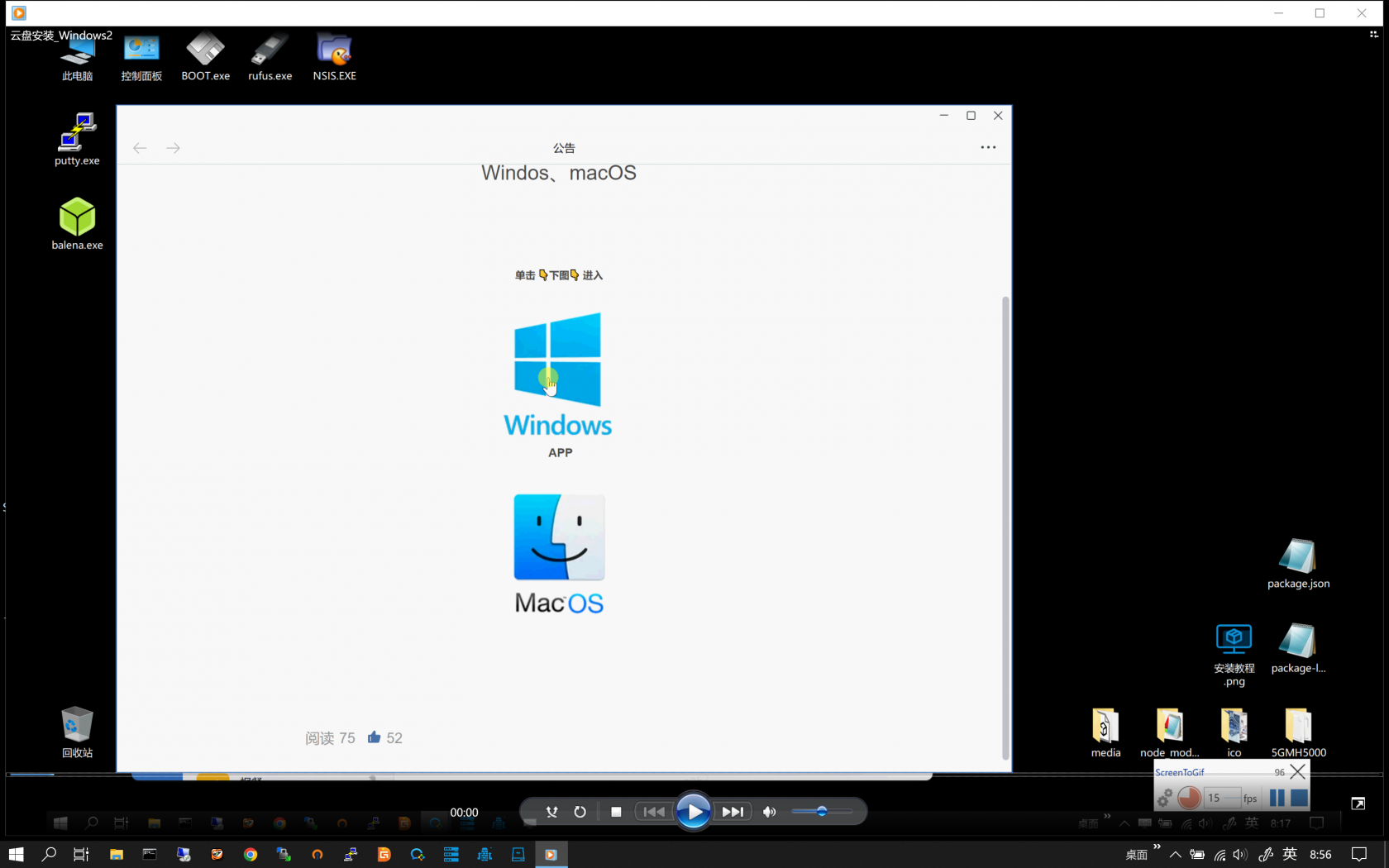Show hidden system tray icons
The height and width of the screenshot is (868, 1389).
[1175, 855]
